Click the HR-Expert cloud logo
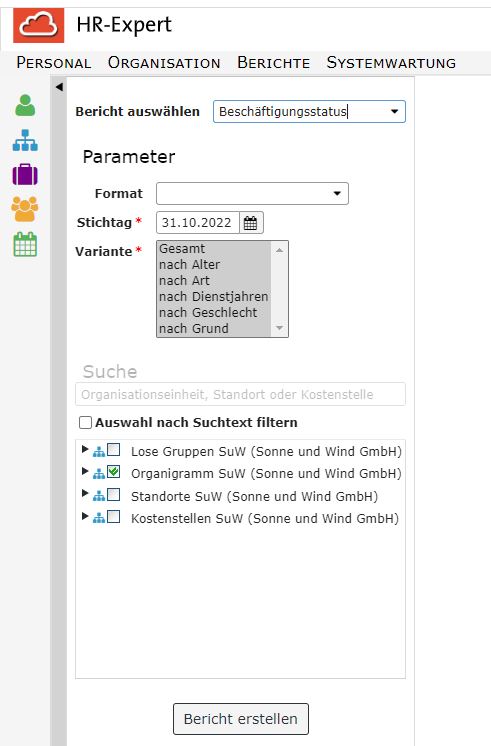491x746 pixels. pos(39,25)
